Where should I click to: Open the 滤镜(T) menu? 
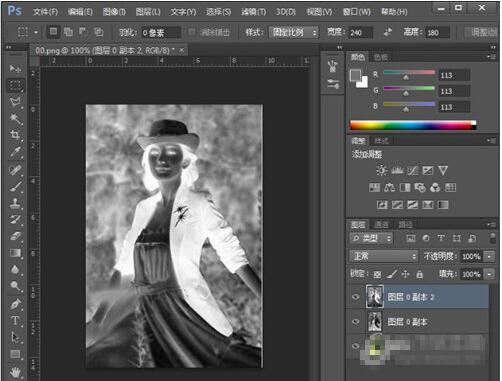click(253, 12)
